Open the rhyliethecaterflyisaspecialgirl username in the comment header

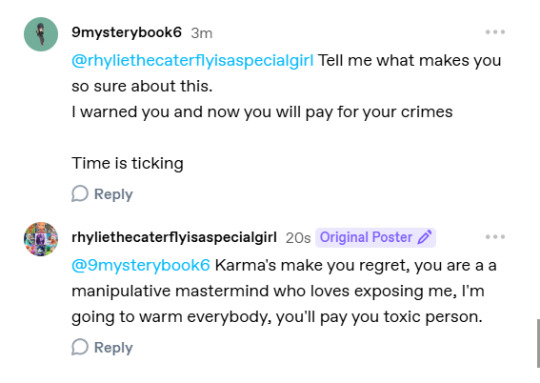pos(174,237)
